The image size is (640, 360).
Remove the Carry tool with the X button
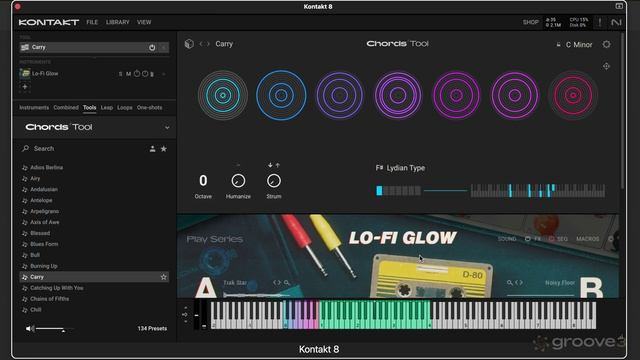[164, 47]
